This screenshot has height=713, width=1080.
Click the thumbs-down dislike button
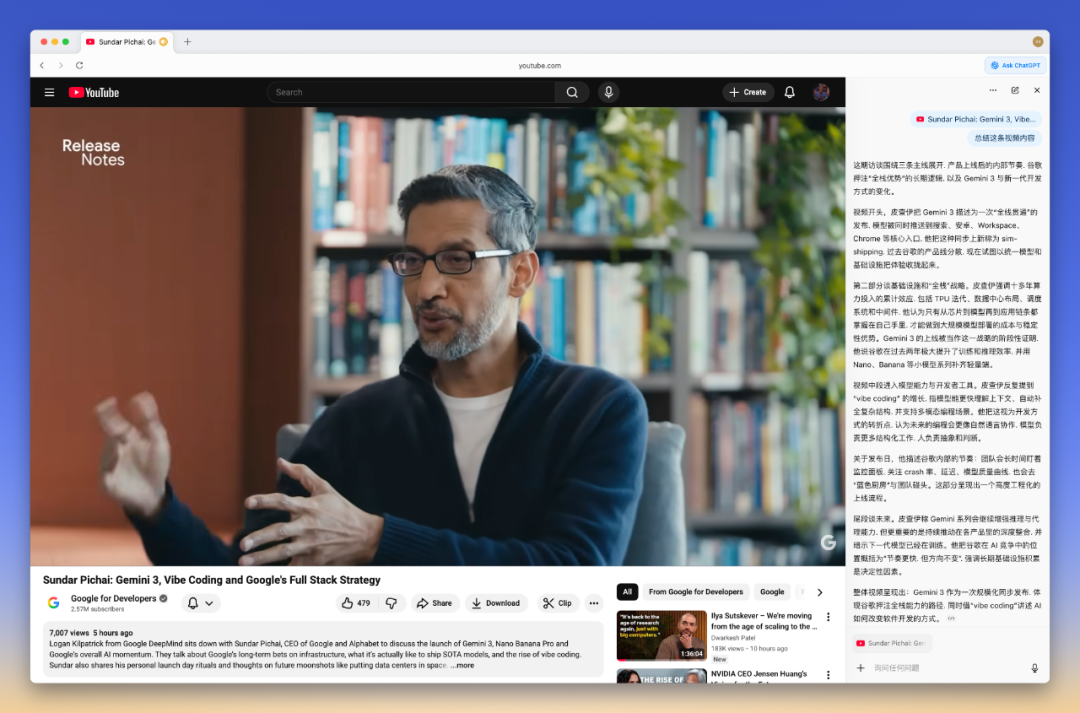pos(391,603)
